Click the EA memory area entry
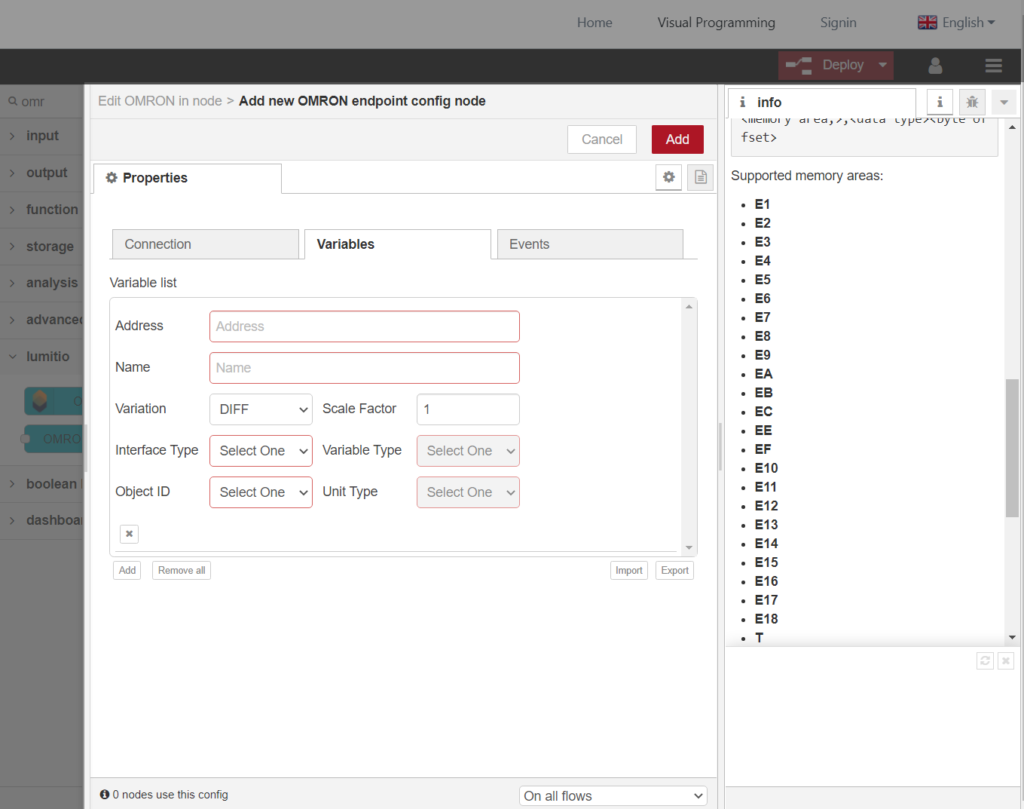The width and height of the screenshot is (1024, 809). [763, 374]
